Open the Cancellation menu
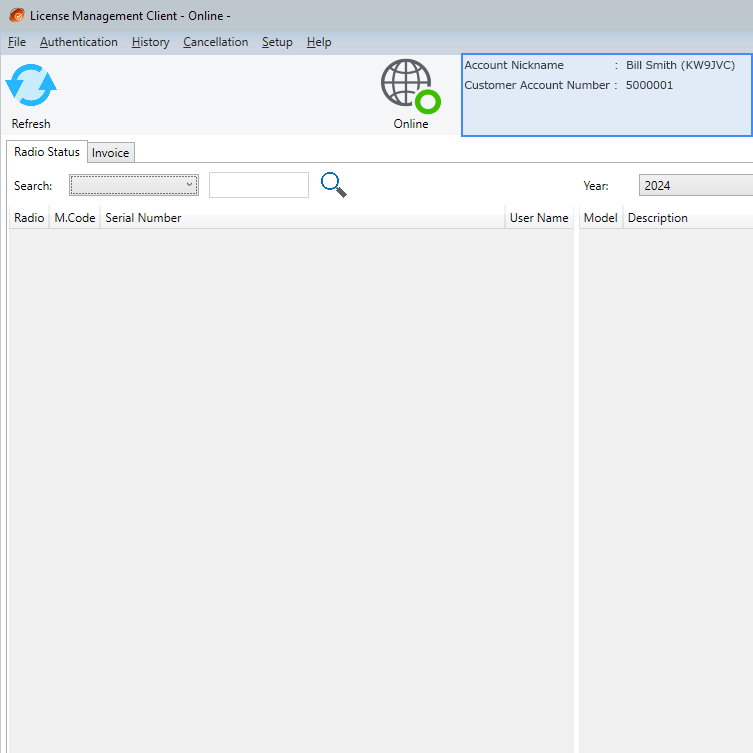Screen dimensions: 753x753 click(215, 42)
